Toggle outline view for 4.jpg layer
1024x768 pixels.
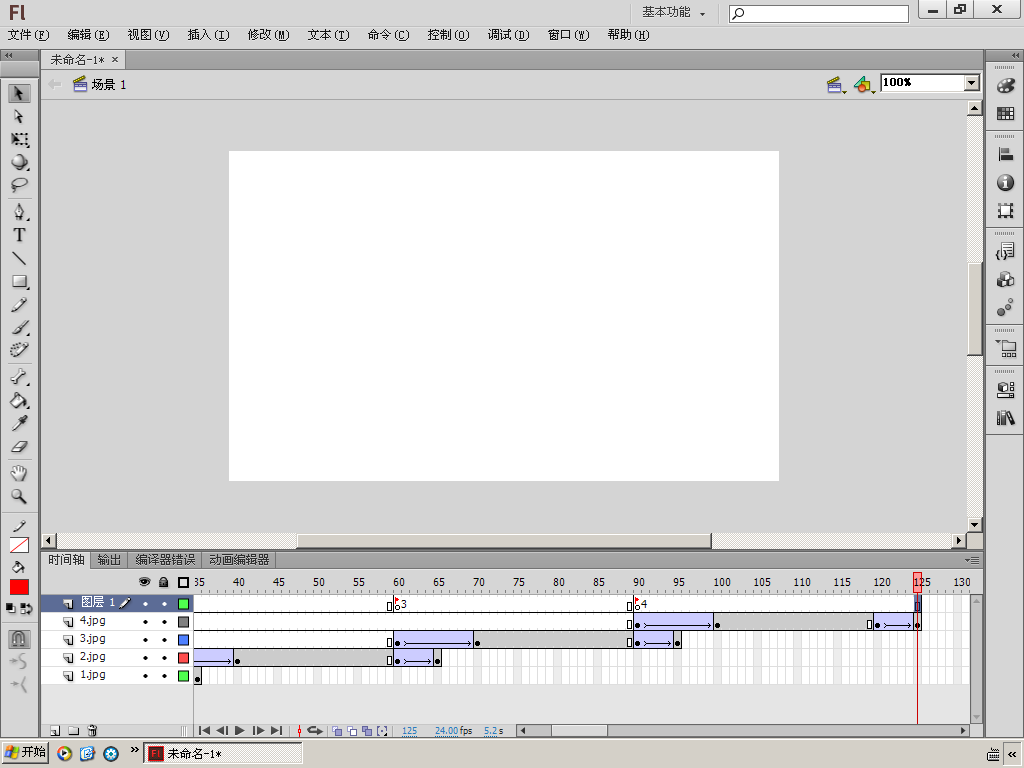pos(184,622)
